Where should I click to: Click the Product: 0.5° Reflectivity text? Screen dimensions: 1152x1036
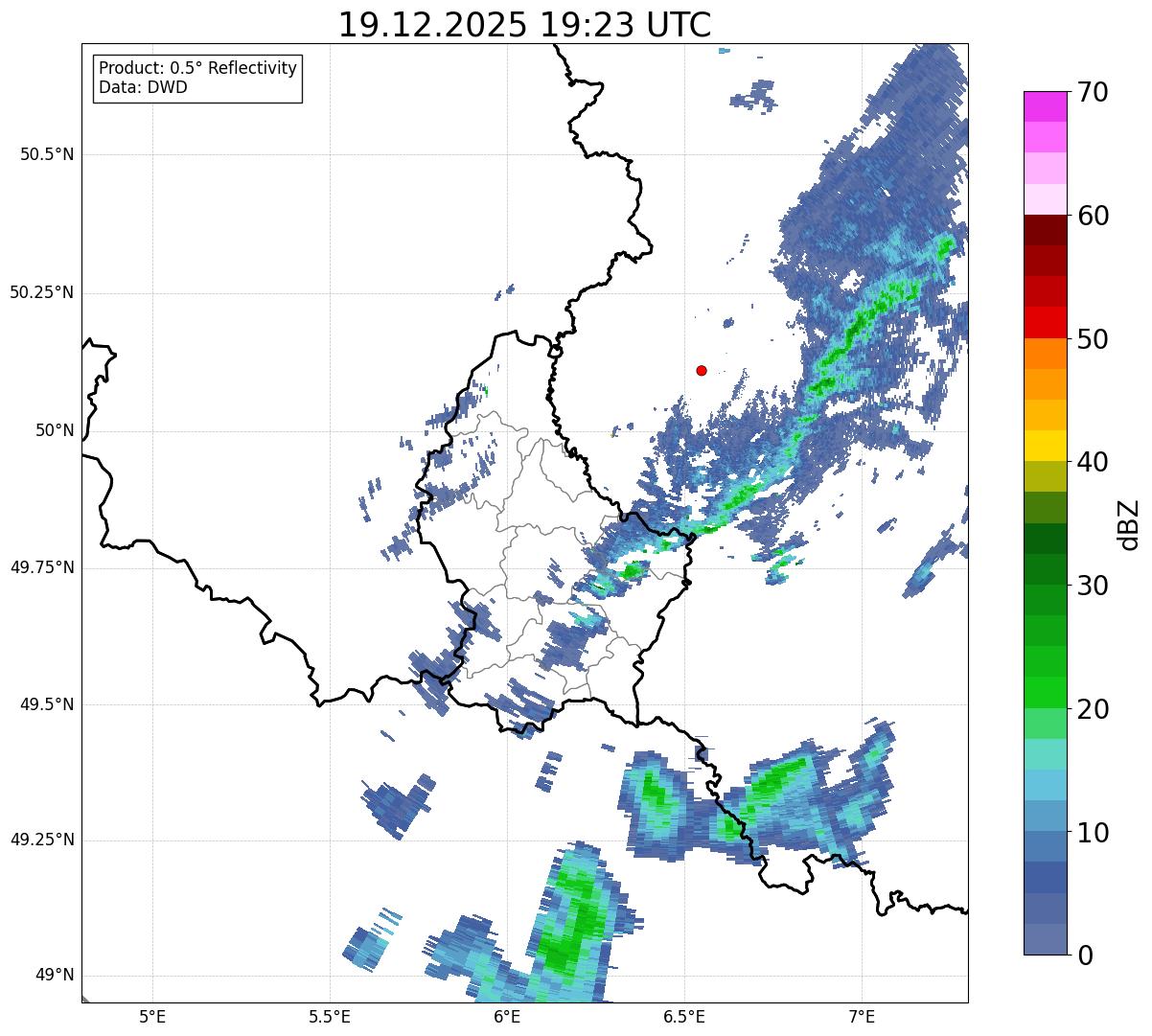tap(197, 69)
